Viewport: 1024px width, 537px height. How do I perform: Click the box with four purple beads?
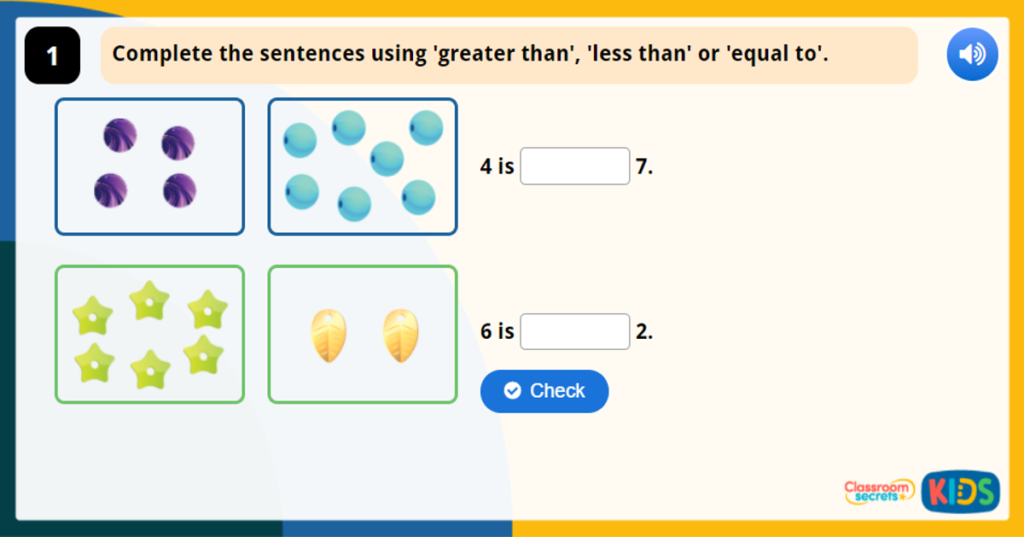(x=149, y=166)
